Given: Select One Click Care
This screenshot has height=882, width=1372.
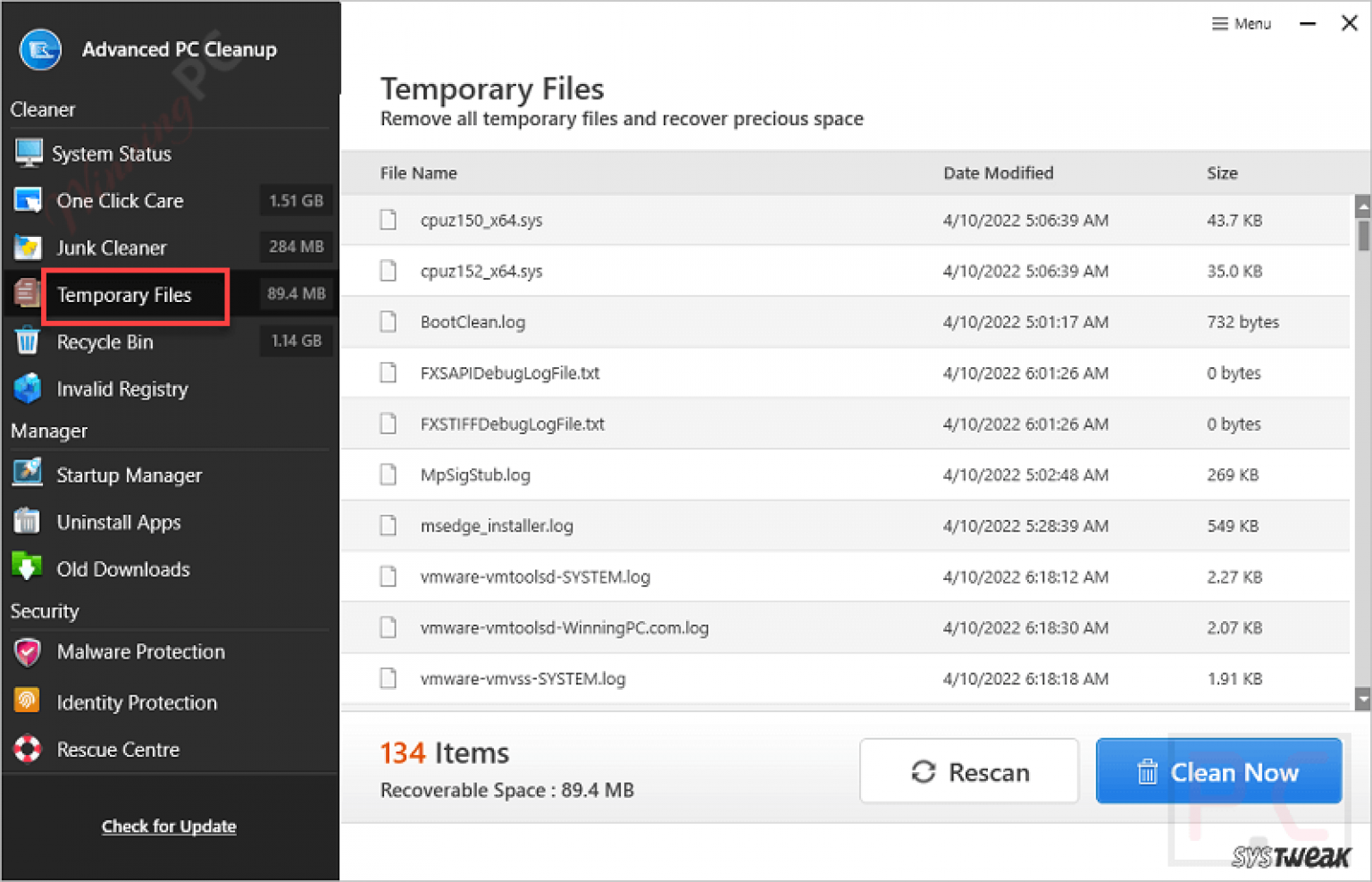Looking at the screenshot, I should coord(121,201).
